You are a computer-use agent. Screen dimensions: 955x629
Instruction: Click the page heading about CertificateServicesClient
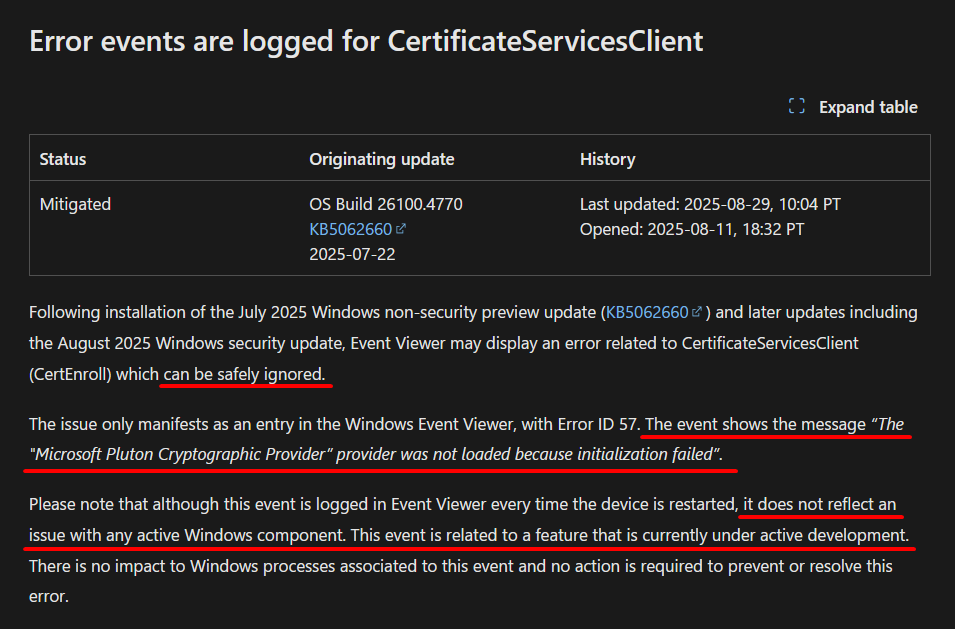point(366,41)
